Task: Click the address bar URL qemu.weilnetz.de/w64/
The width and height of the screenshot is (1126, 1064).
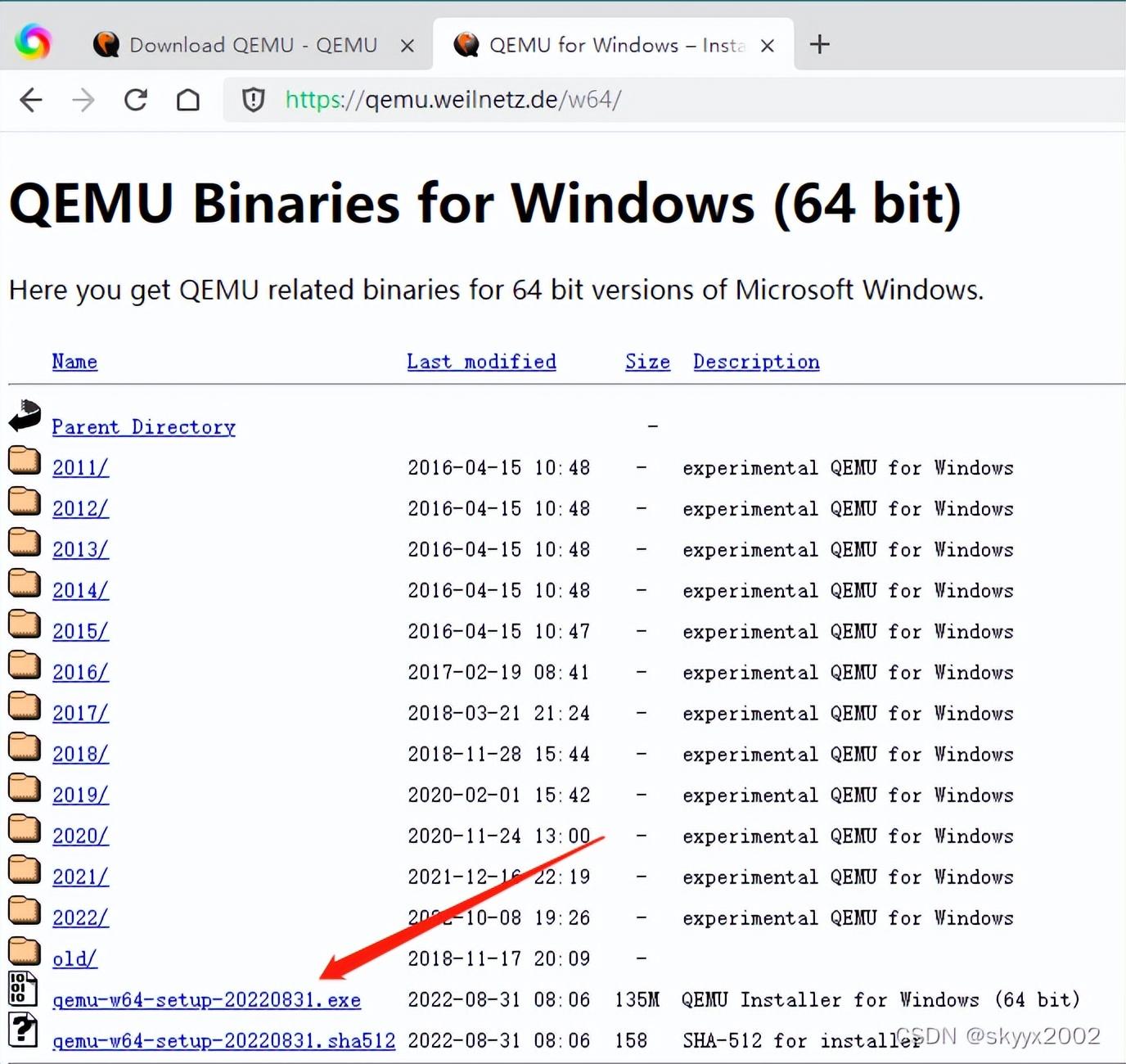Action: coord(453,100)
